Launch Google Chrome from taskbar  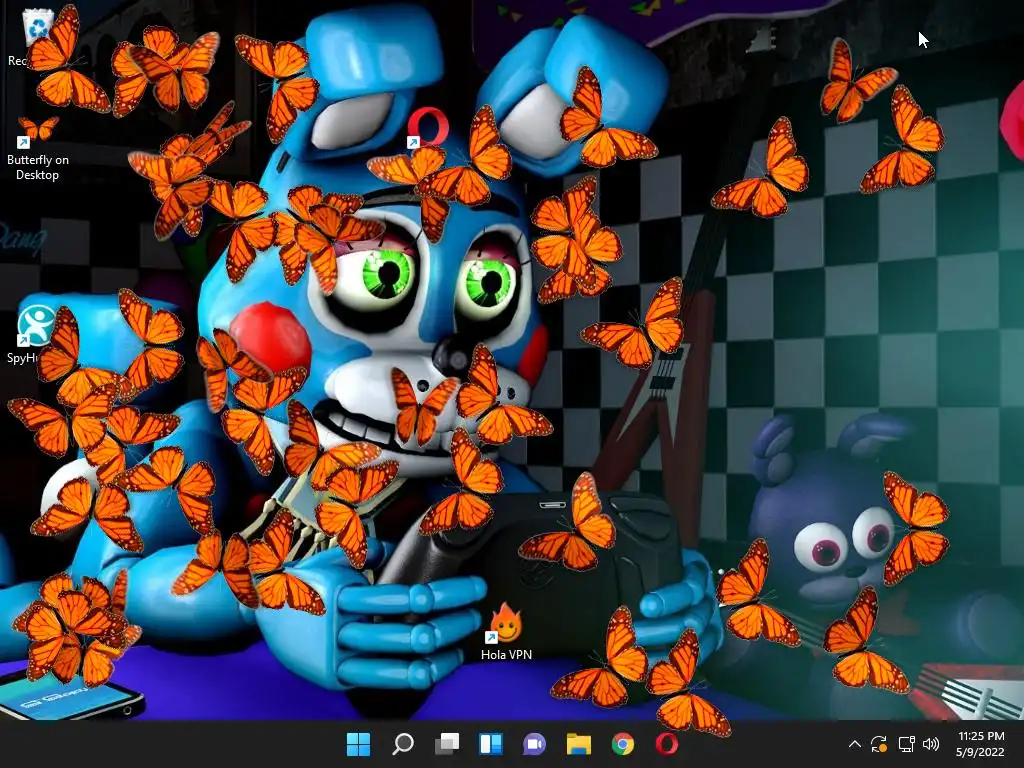click(x=623, y=744)
